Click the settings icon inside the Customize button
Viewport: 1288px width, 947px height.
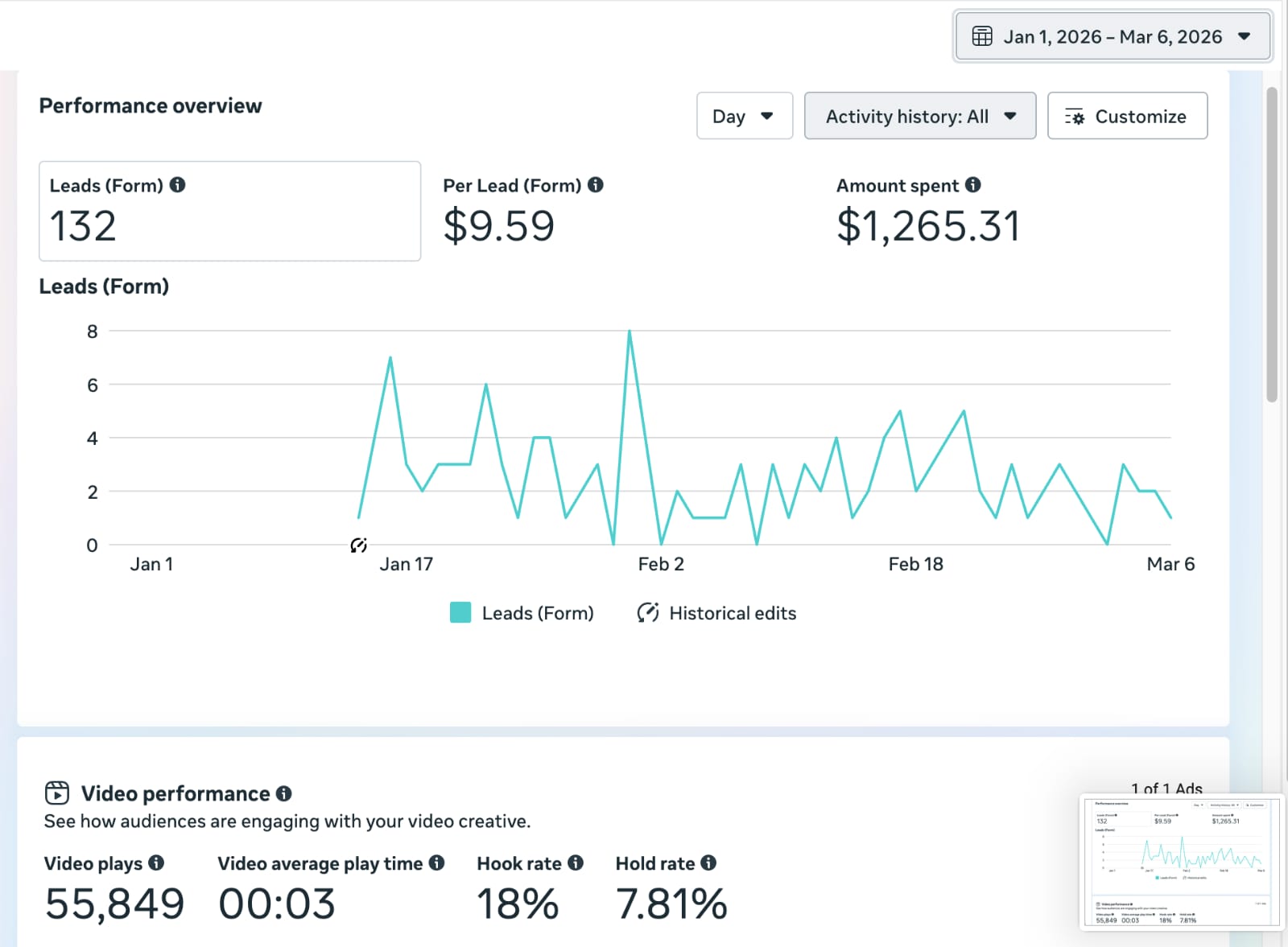[1076, 116]
